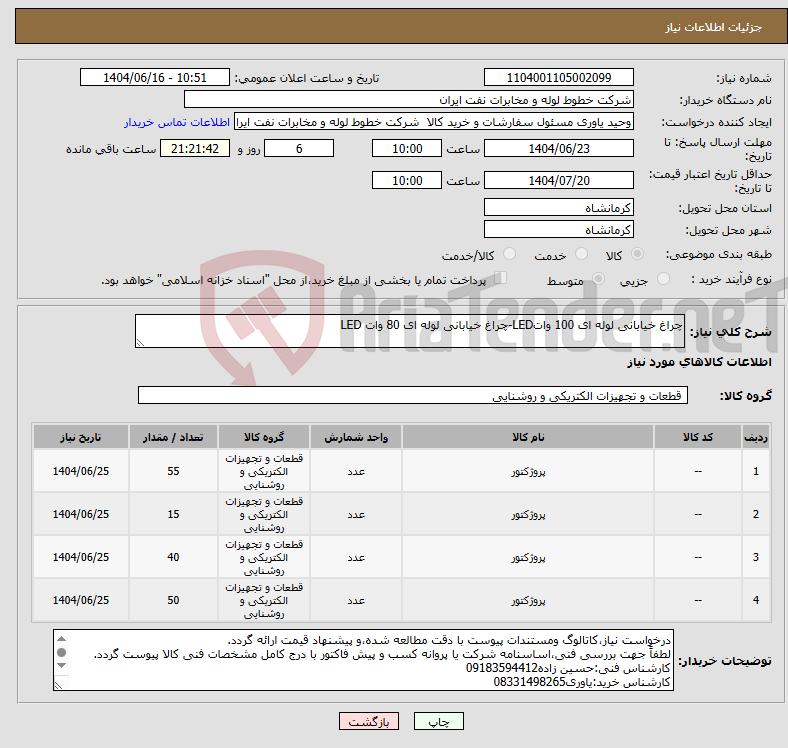788x748 pixels.
Task: Click the delivery city field کرمانشاه
Action: (558, 229)
